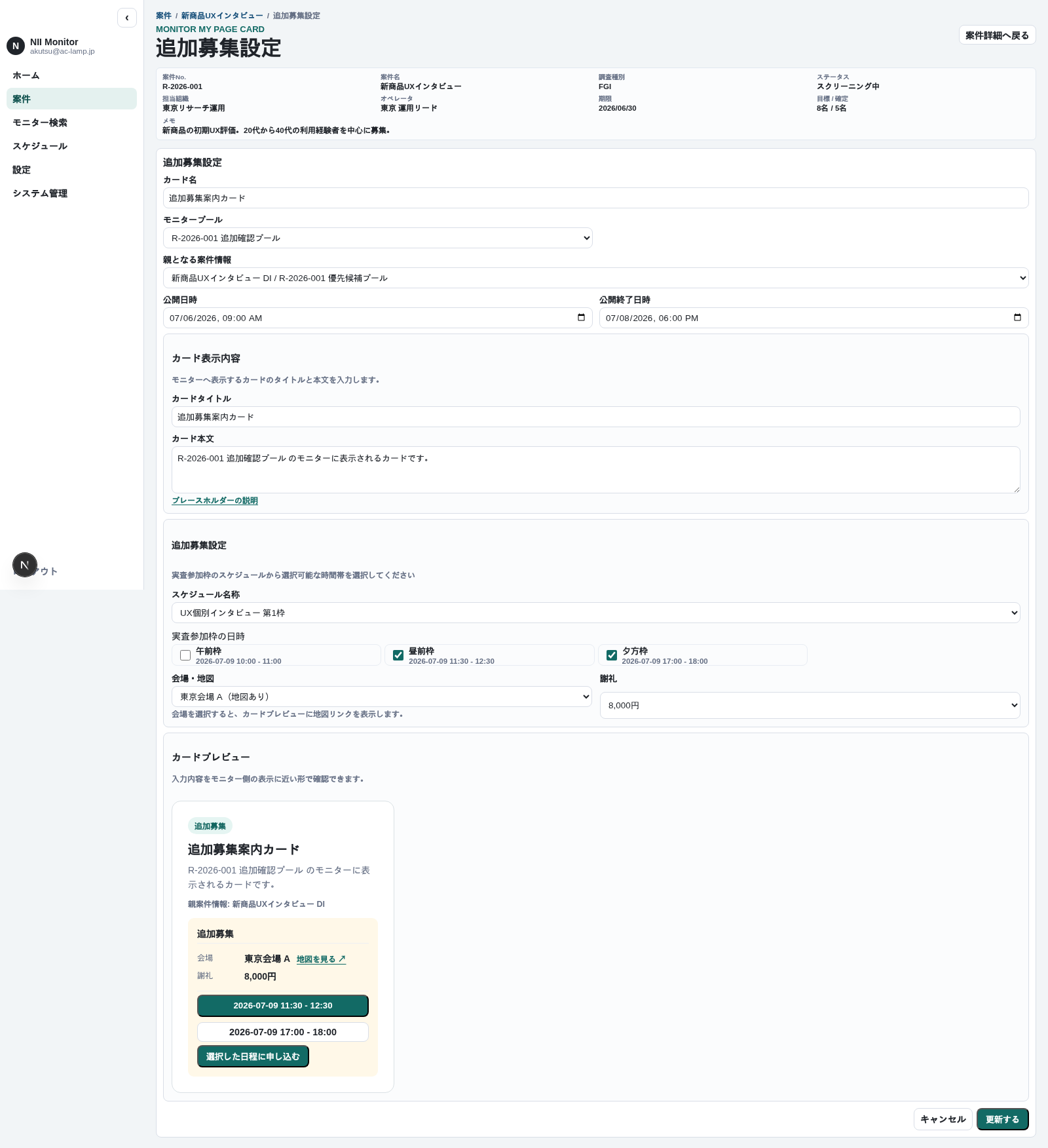Viewport: 1048px width, 1148px height.
Task: Click the case number R-2026-001
Action: (183, 86)
